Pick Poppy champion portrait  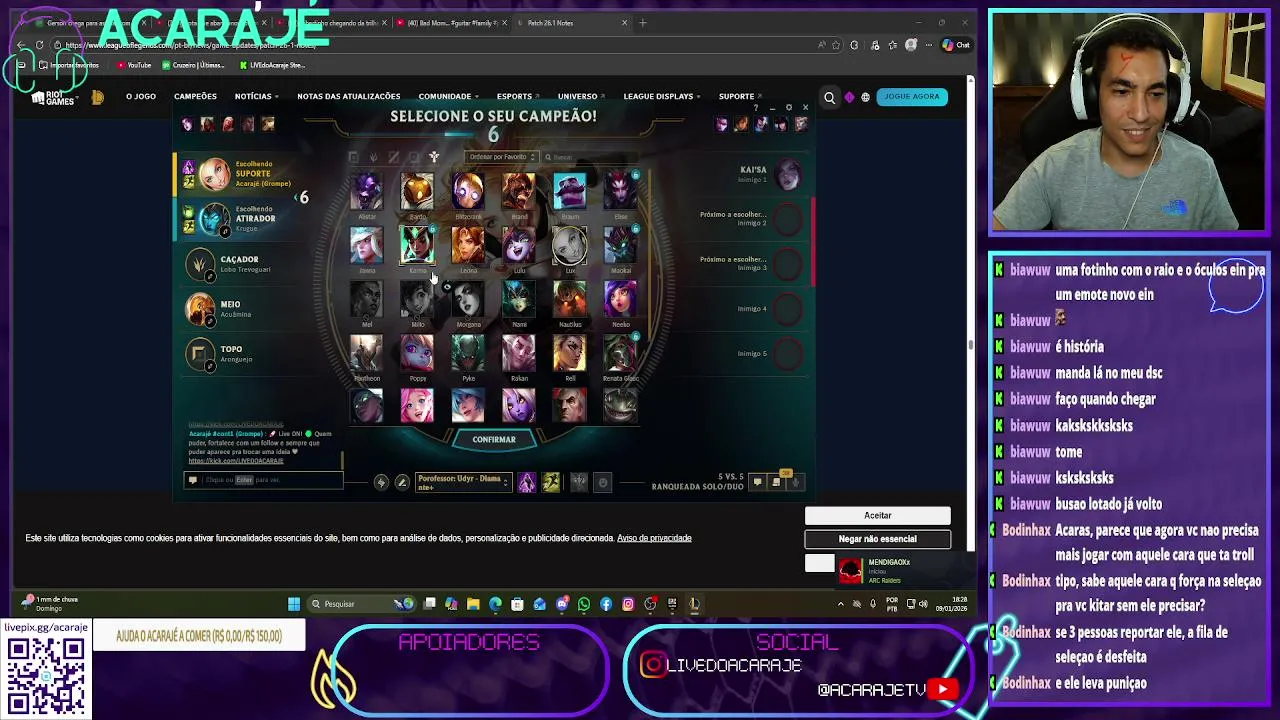[417, 353]
